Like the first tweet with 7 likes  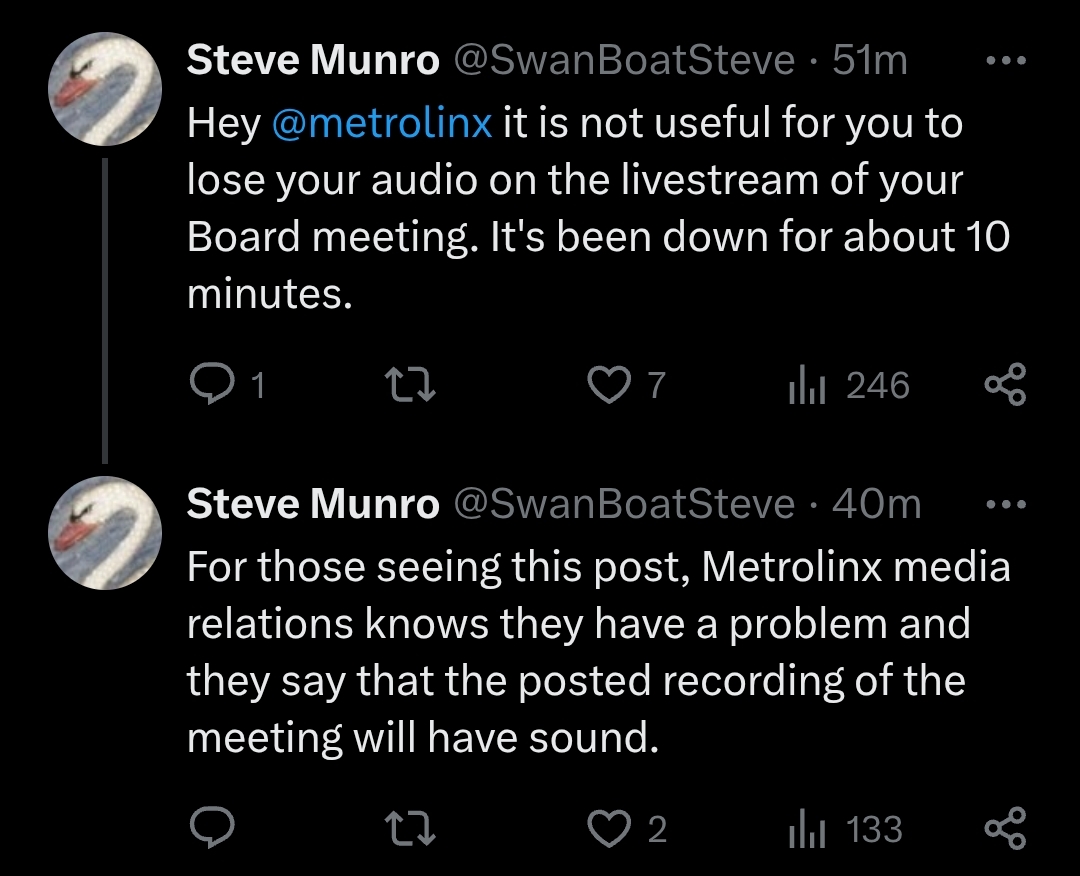coord(606,385)
